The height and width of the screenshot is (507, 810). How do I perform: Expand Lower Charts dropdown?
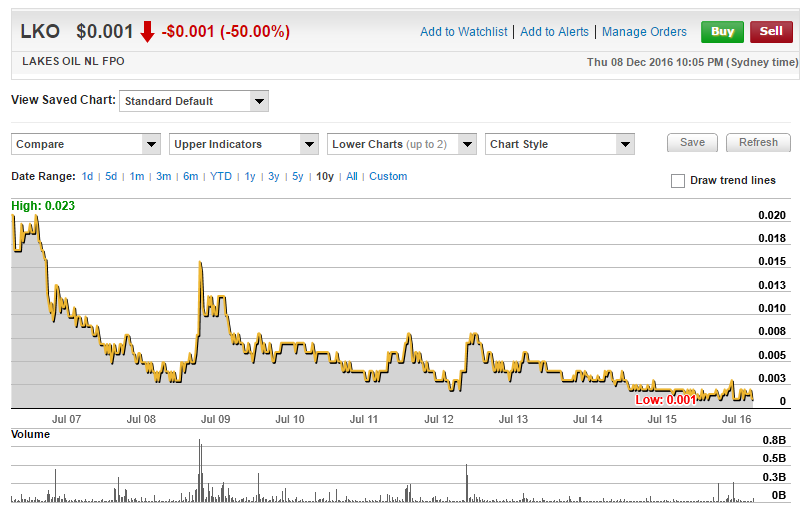tap(402, 144)
